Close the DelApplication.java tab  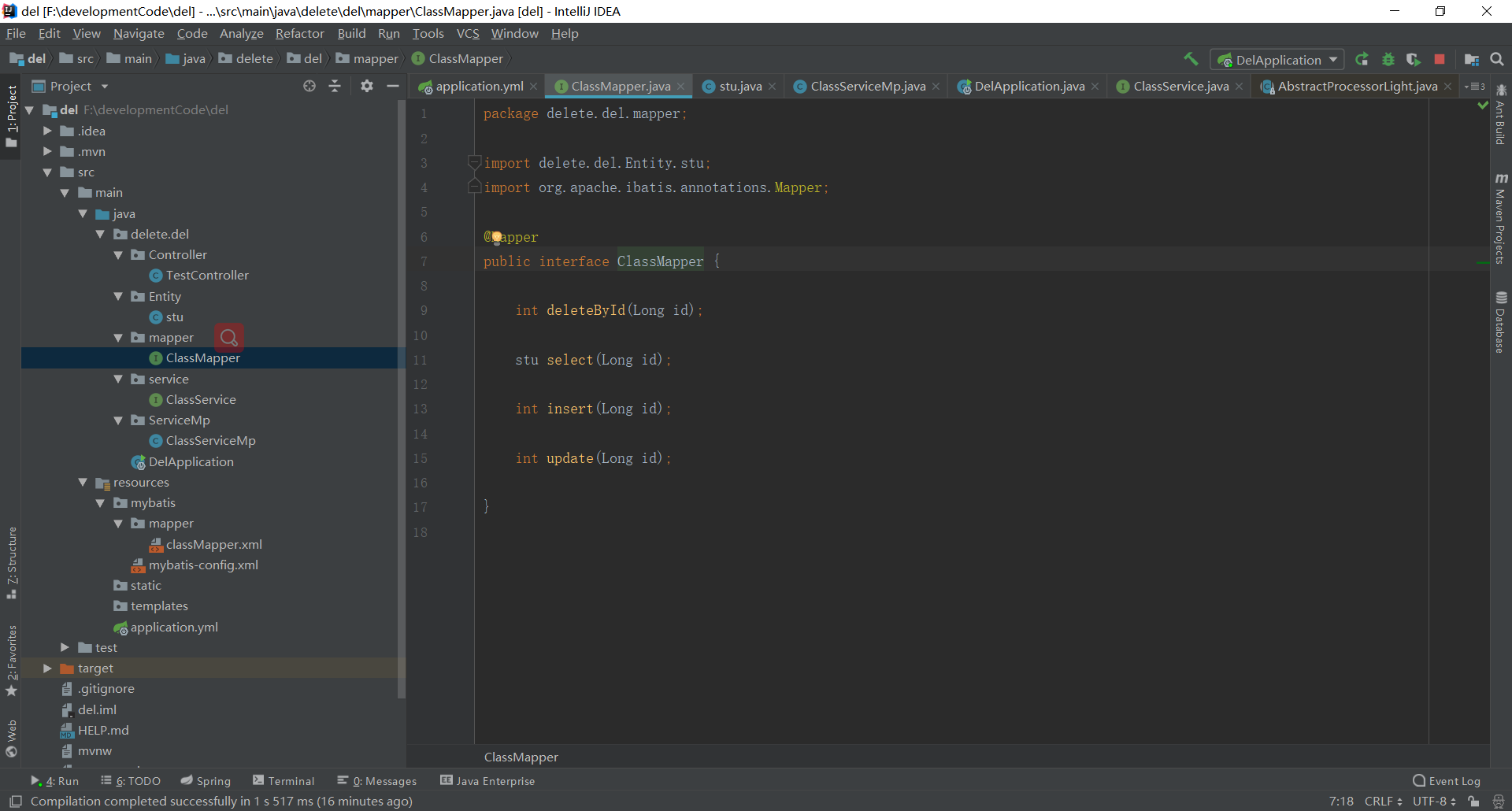[x=1095, y=87]
